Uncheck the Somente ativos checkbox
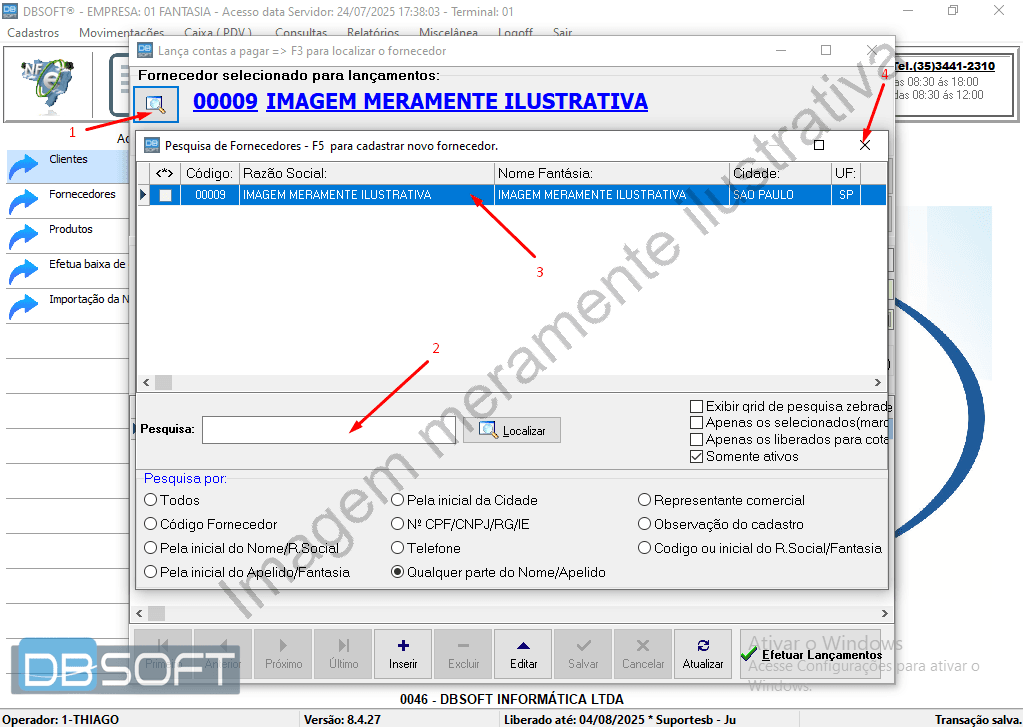This screenshot has height=727, width=1023. click(697, 457)
